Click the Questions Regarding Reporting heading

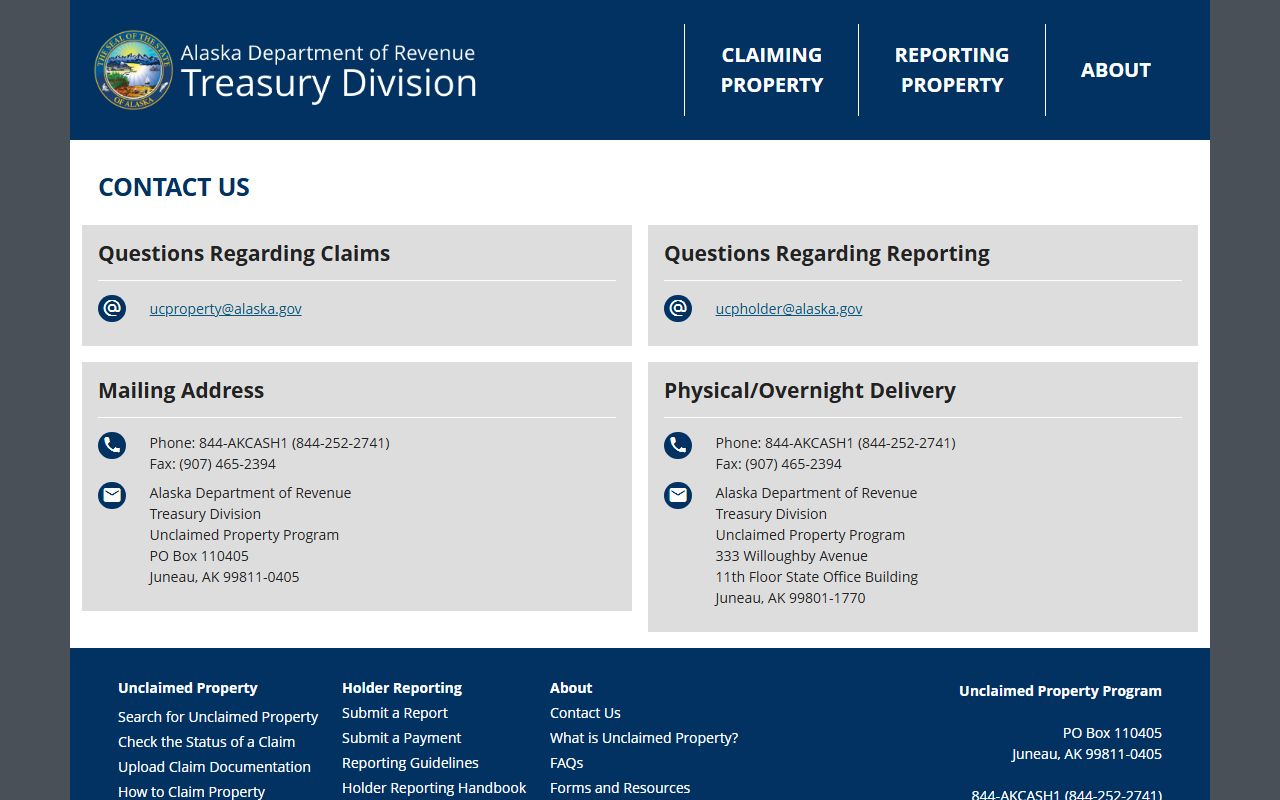[x=827, y=254]
